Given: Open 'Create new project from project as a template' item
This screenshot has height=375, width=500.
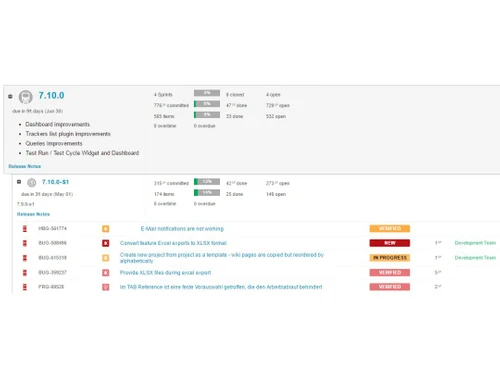Looking at the screenshot, I should 222,258.
